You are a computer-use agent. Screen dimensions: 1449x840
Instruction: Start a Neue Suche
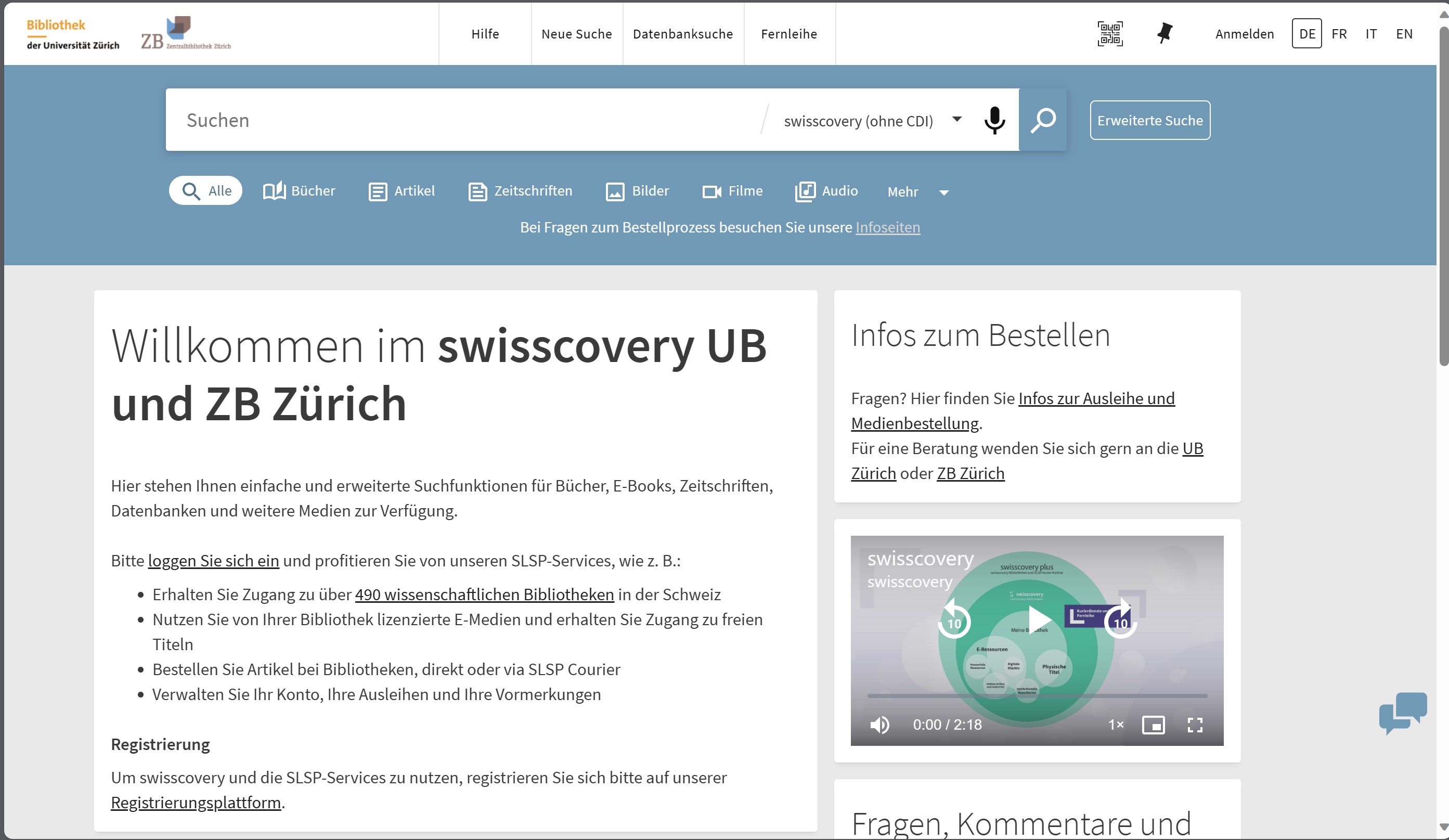[x=577, y=34]
